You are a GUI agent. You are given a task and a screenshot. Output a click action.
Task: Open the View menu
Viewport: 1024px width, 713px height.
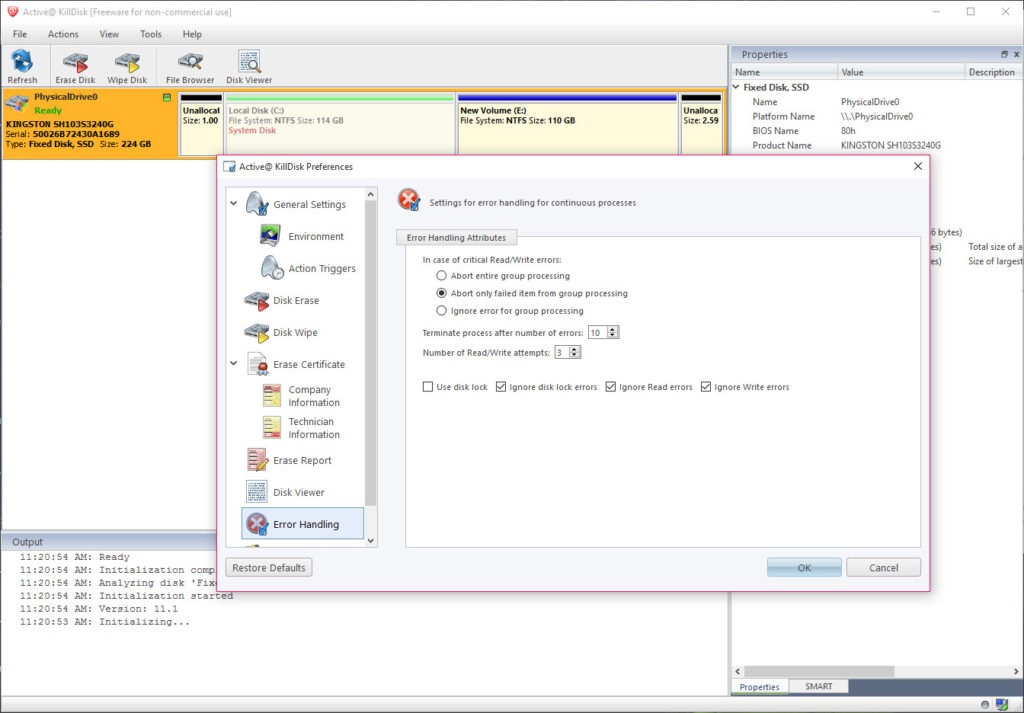point(109,34)
